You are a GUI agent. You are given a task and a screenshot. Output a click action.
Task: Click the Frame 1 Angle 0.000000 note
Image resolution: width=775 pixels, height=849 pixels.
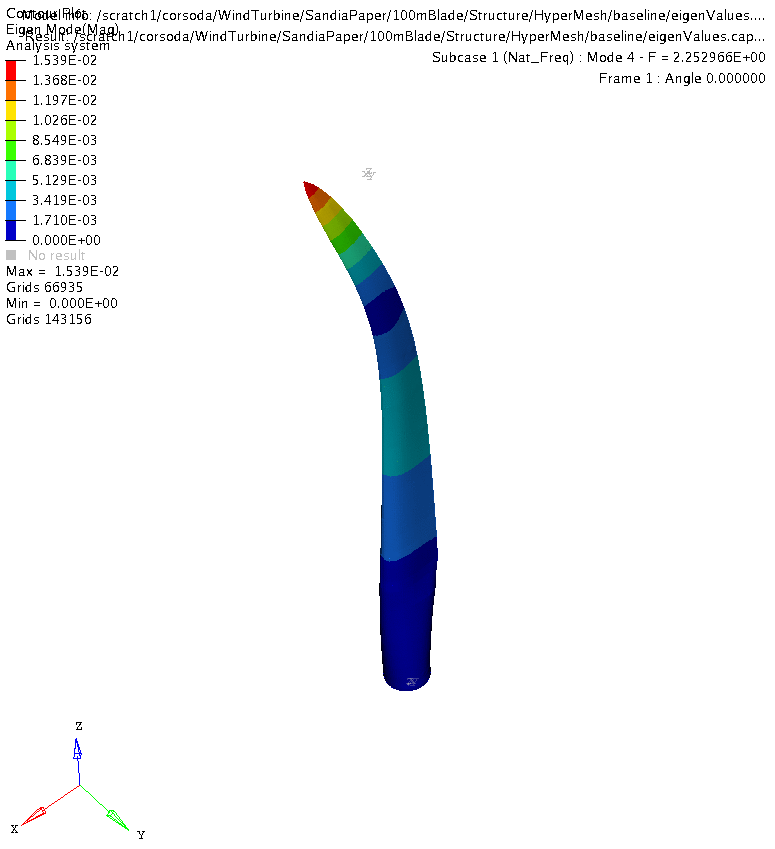682,79
